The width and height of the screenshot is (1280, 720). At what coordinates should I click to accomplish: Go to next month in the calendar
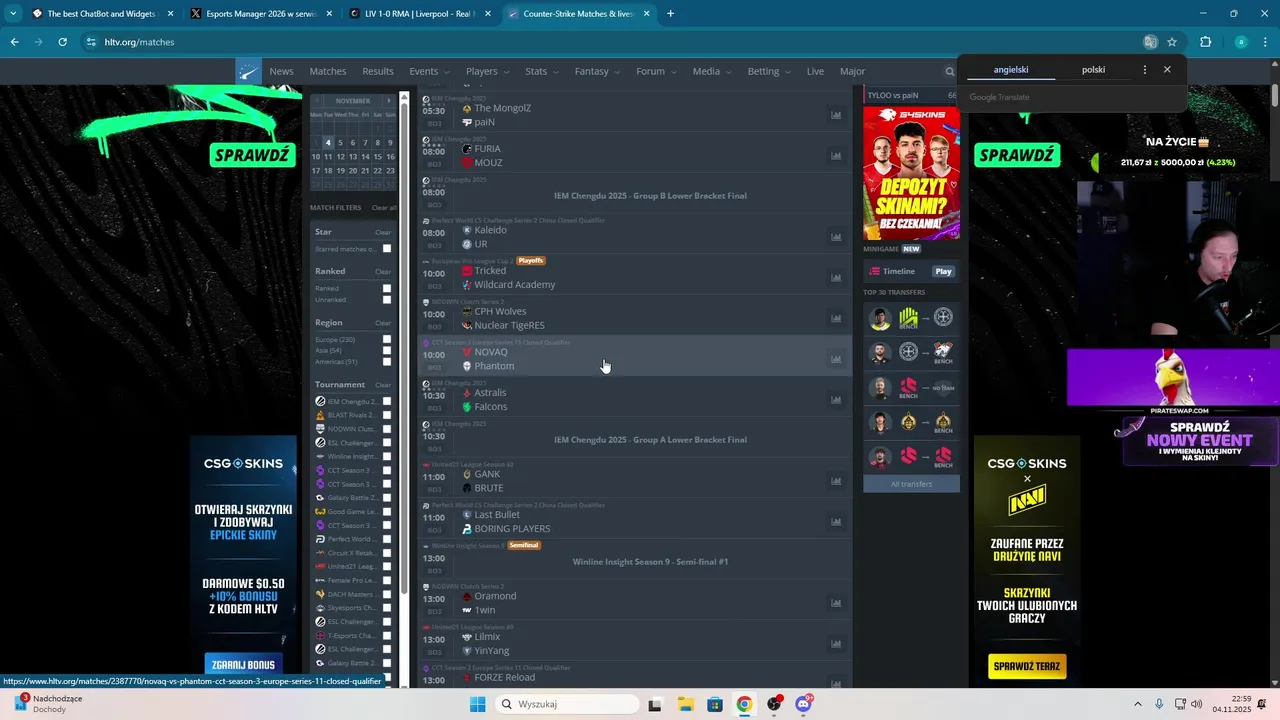point(389,101)
